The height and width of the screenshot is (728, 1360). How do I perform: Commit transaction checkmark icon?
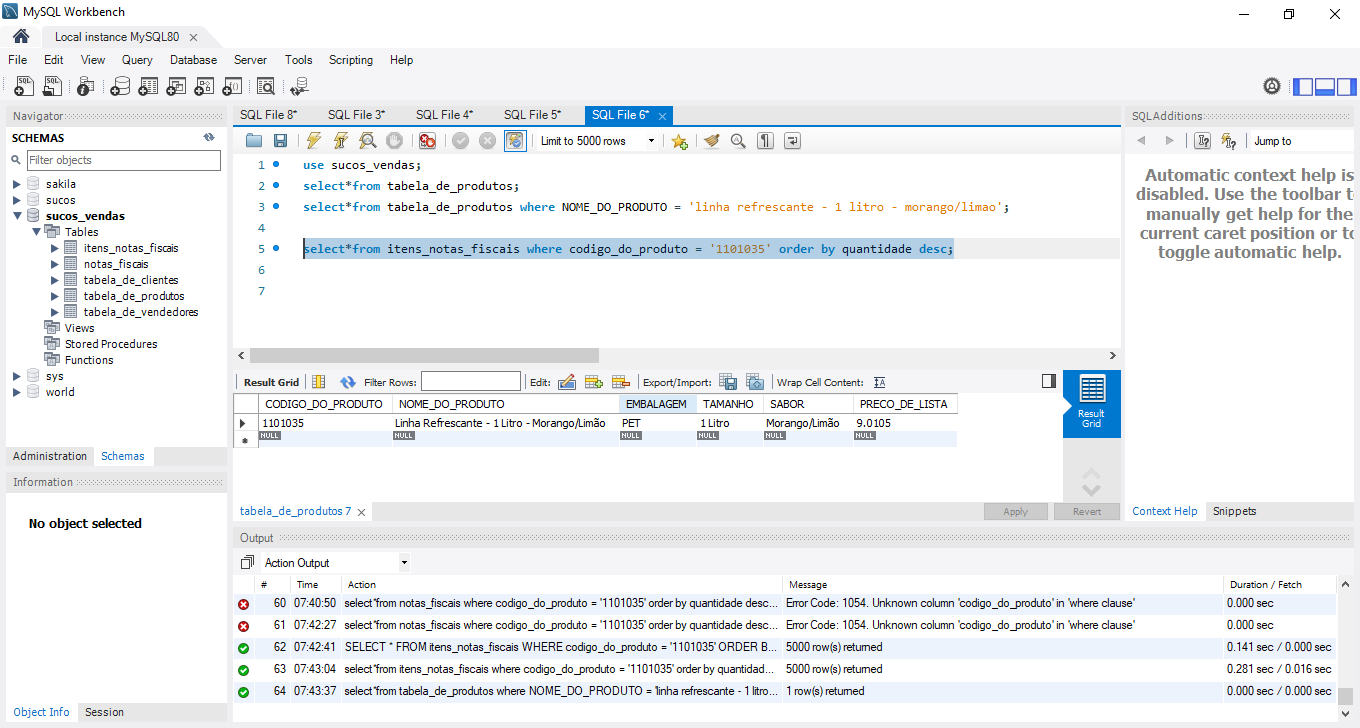[x=460, y=141]
